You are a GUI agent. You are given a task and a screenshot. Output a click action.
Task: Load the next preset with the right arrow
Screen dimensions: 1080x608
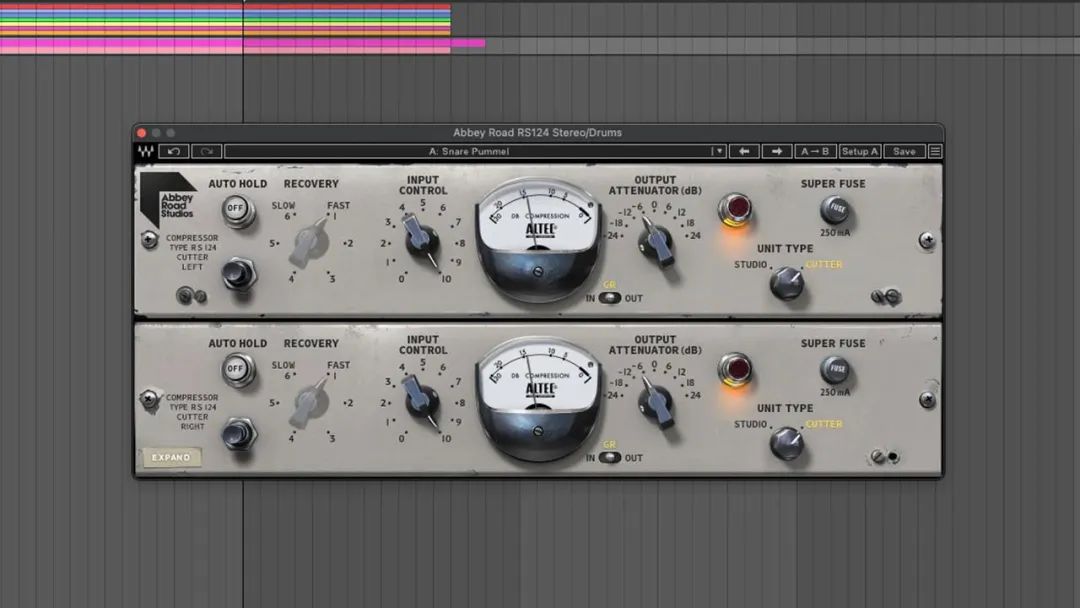point(776,151)
